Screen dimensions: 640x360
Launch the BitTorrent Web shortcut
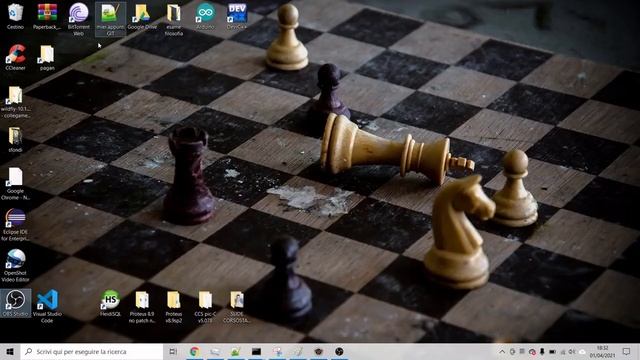point(78,19)
